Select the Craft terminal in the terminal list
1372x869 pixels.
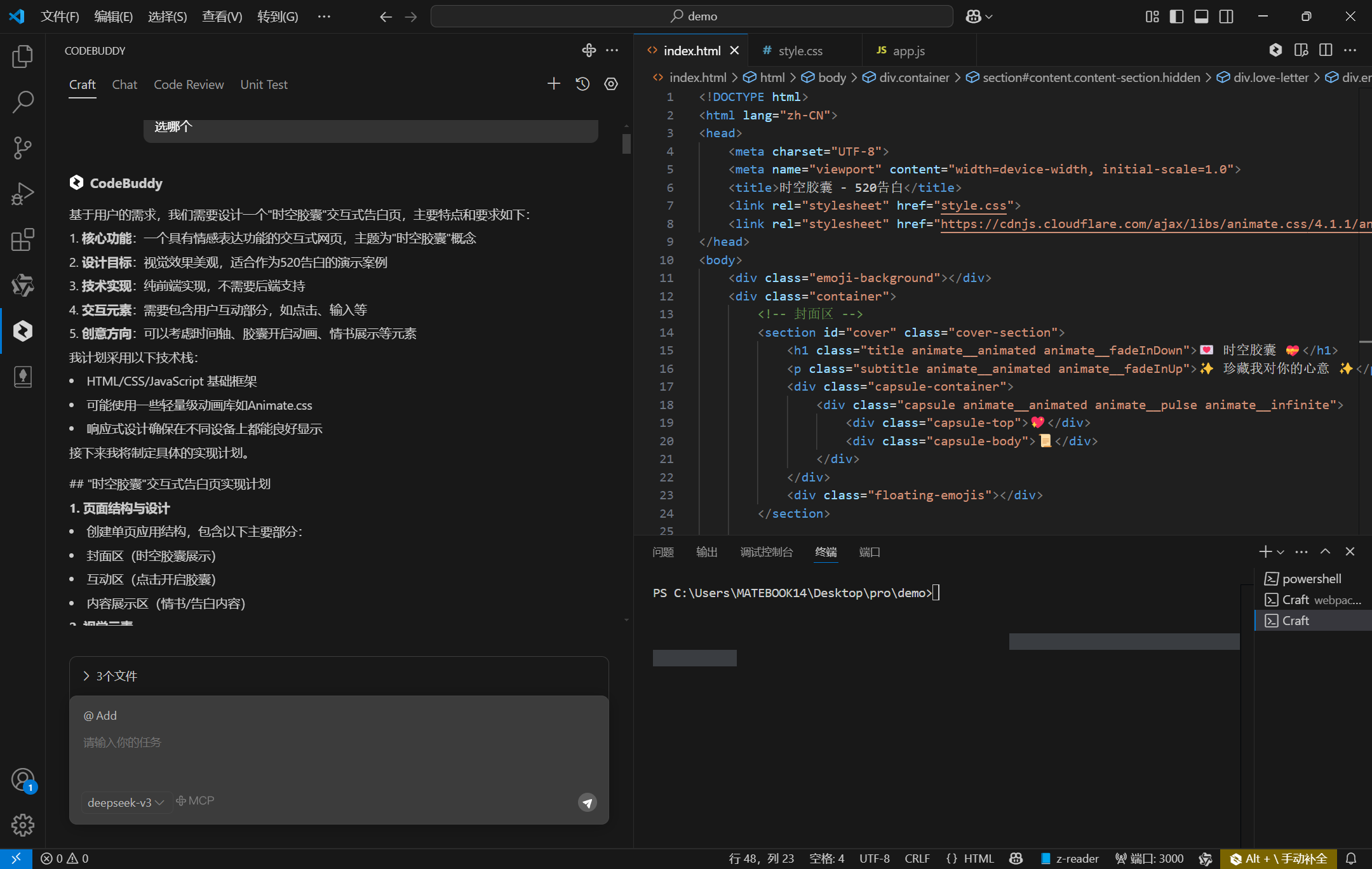pyautogui.click(x=1296, y=620)
